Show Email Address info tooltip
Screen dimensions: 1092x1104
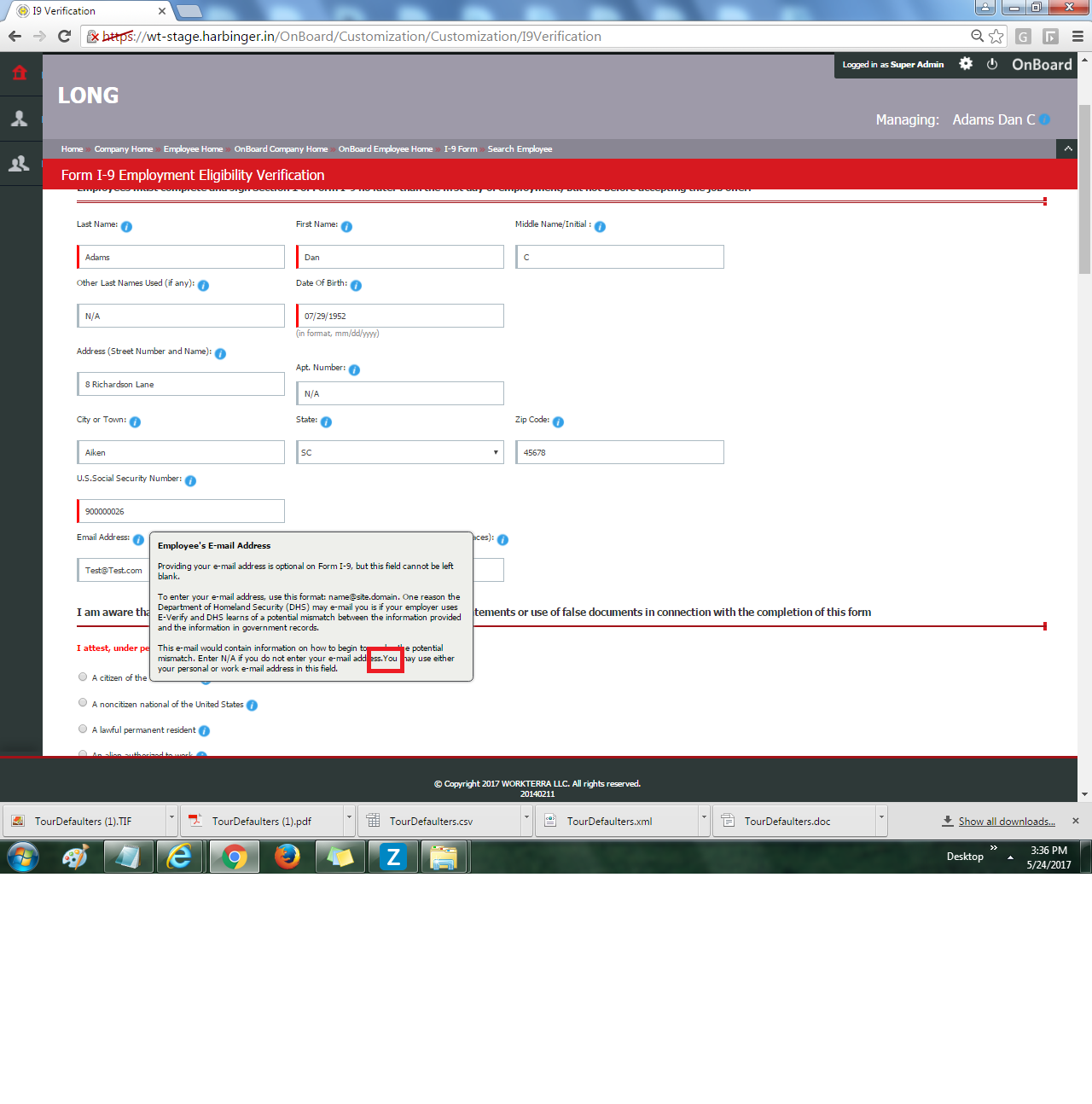(x=138, y=540)
